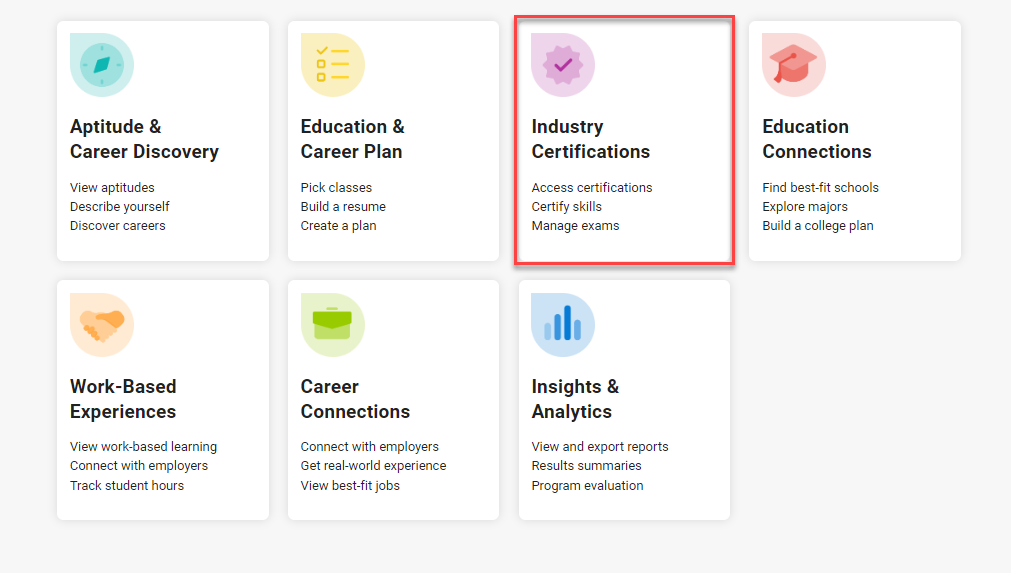Viewport: 1011px width, 573px height.
Task: Click the red graduation cap icon
Action: [x=794, y=65]
